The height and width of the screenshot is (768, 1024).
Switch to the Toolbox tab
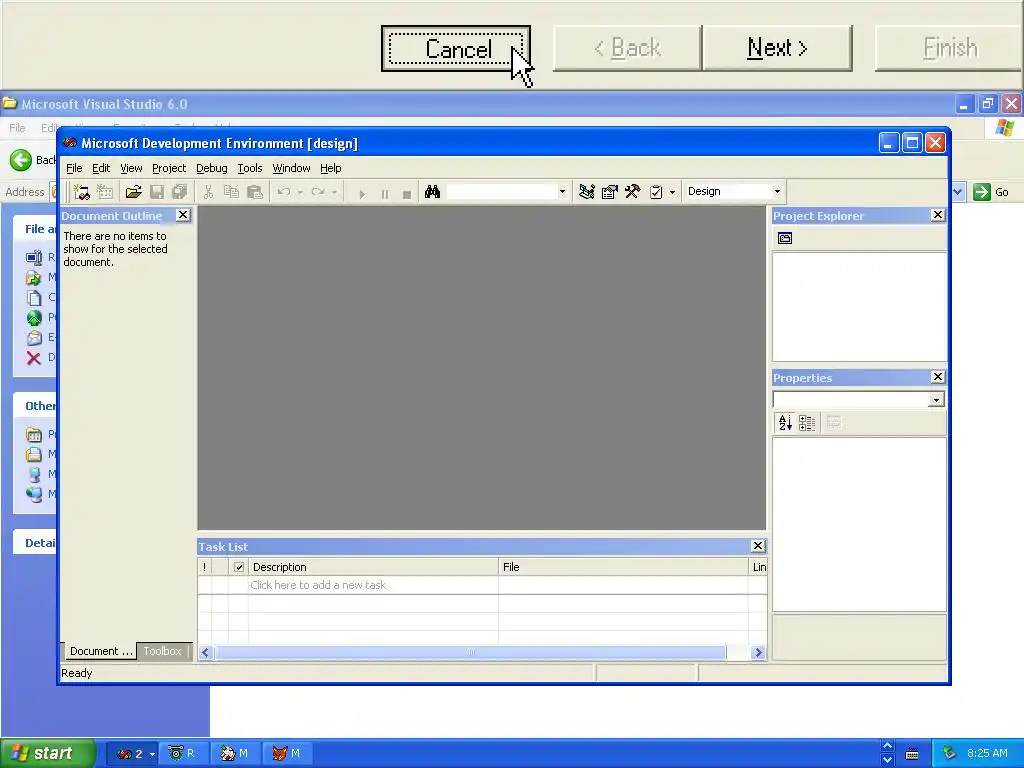click(x=163, y=651)
